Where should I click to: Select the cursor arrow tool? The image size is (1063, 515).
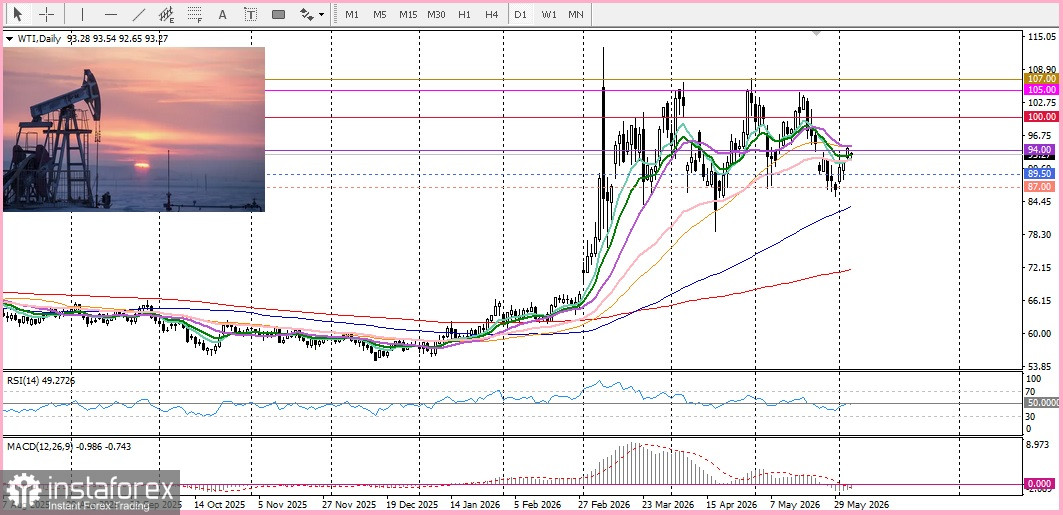[18, 14]
